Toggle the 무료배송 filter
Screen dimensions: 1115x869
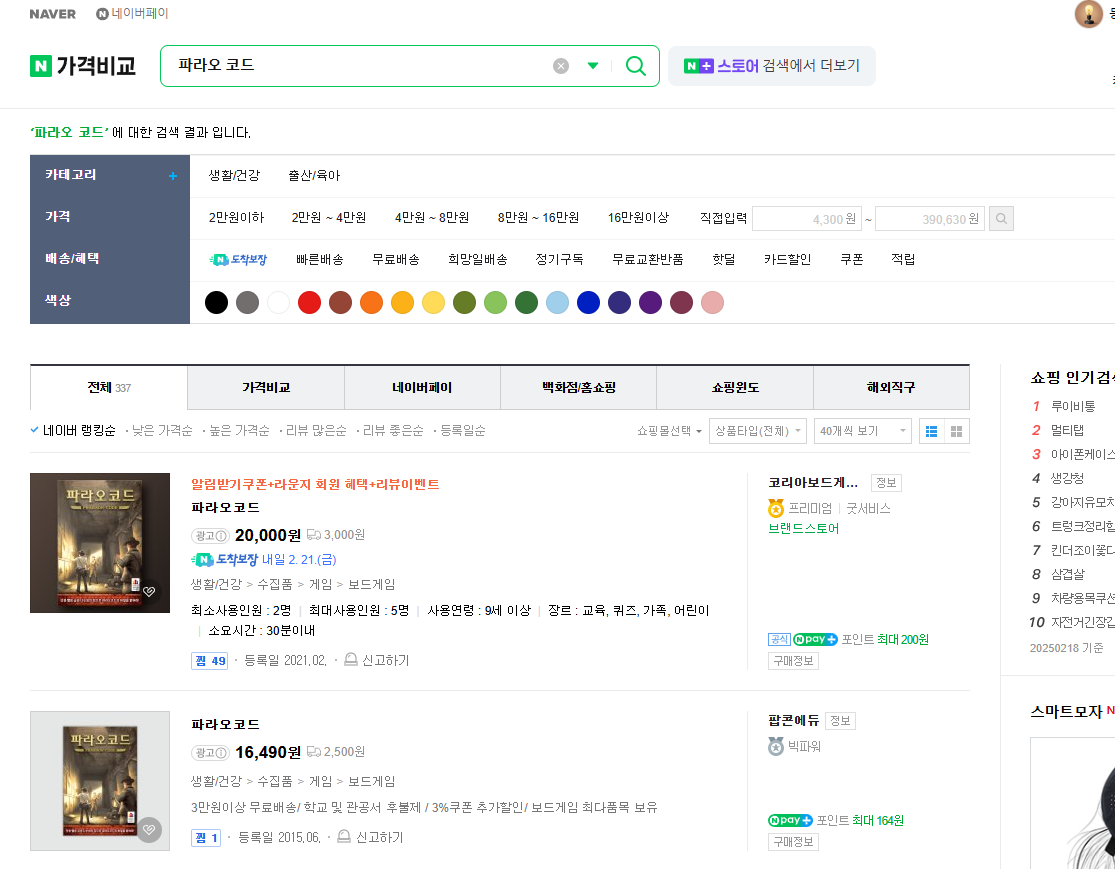tap(396, 260)
